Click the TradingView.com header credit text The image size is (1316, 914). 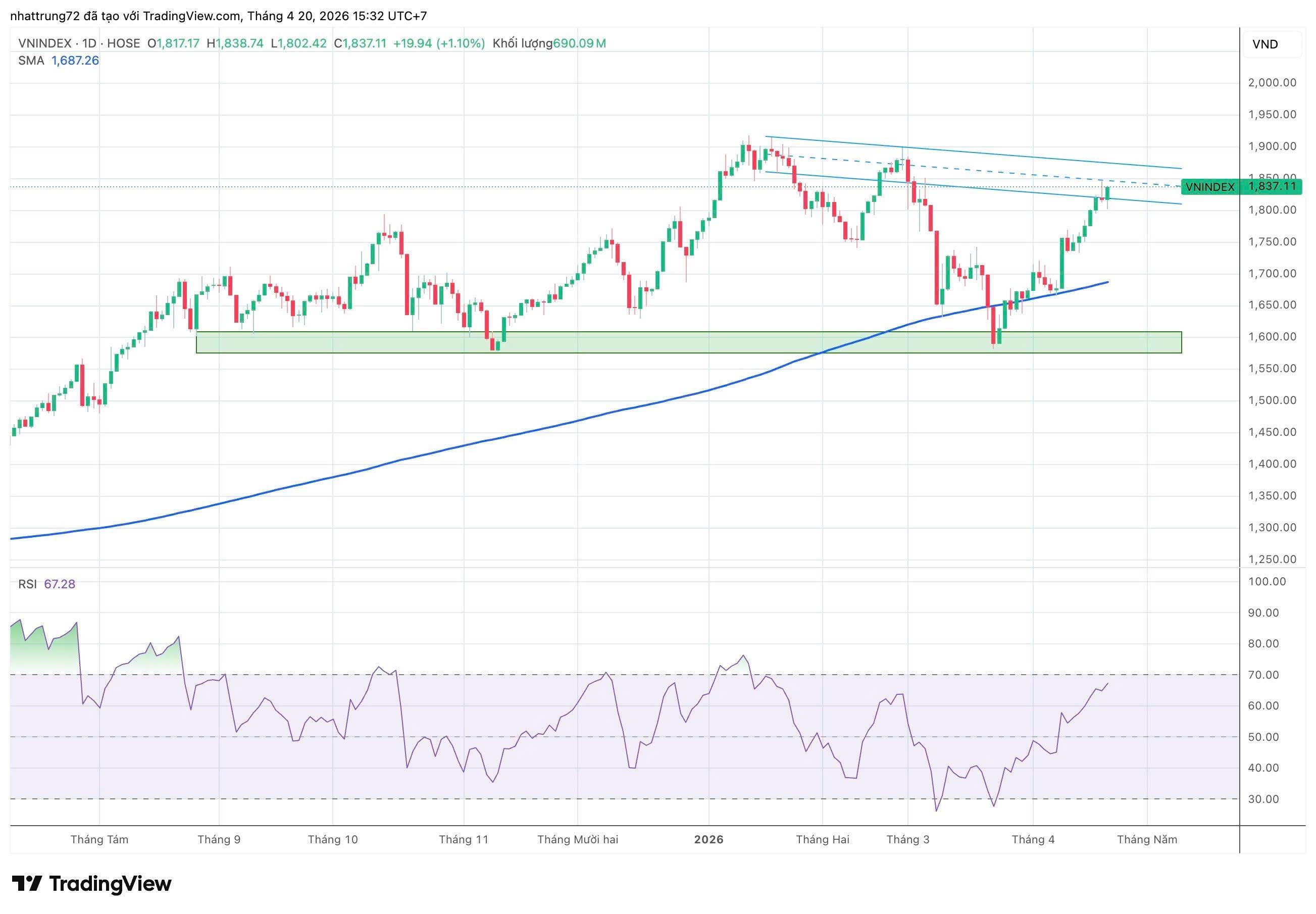191,16
